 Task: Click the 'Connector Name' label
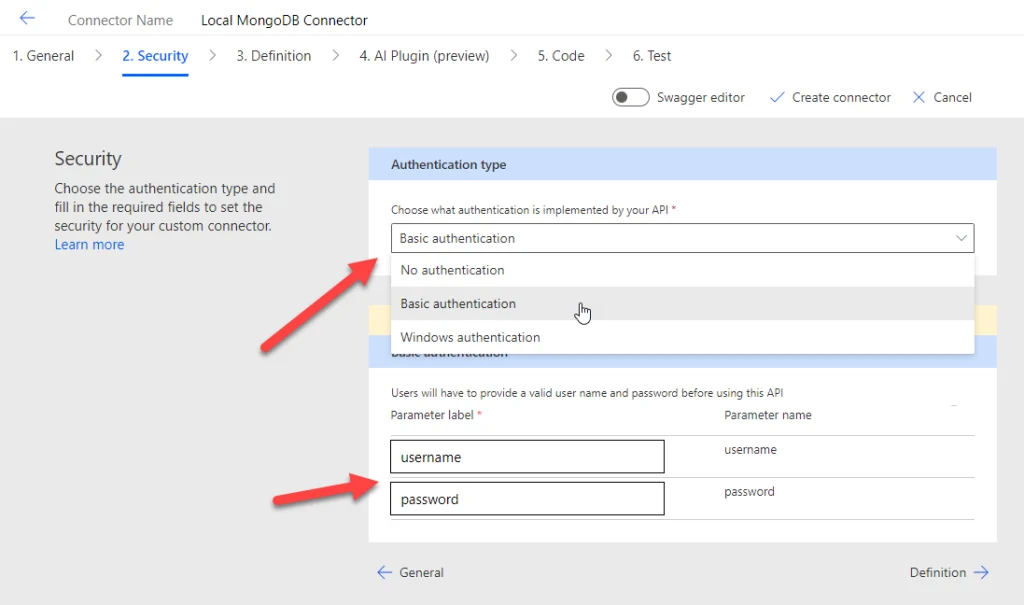(x=120, y=20)
